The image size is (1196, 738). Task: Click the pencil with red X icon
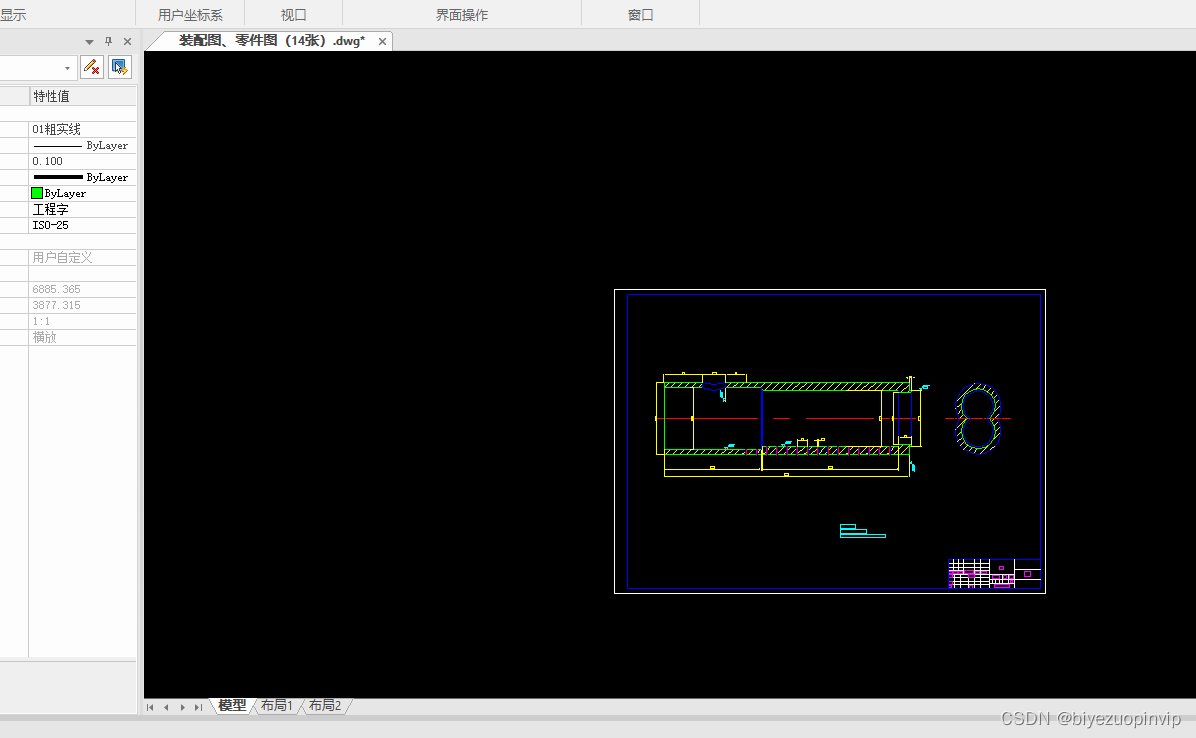[92, 67]
